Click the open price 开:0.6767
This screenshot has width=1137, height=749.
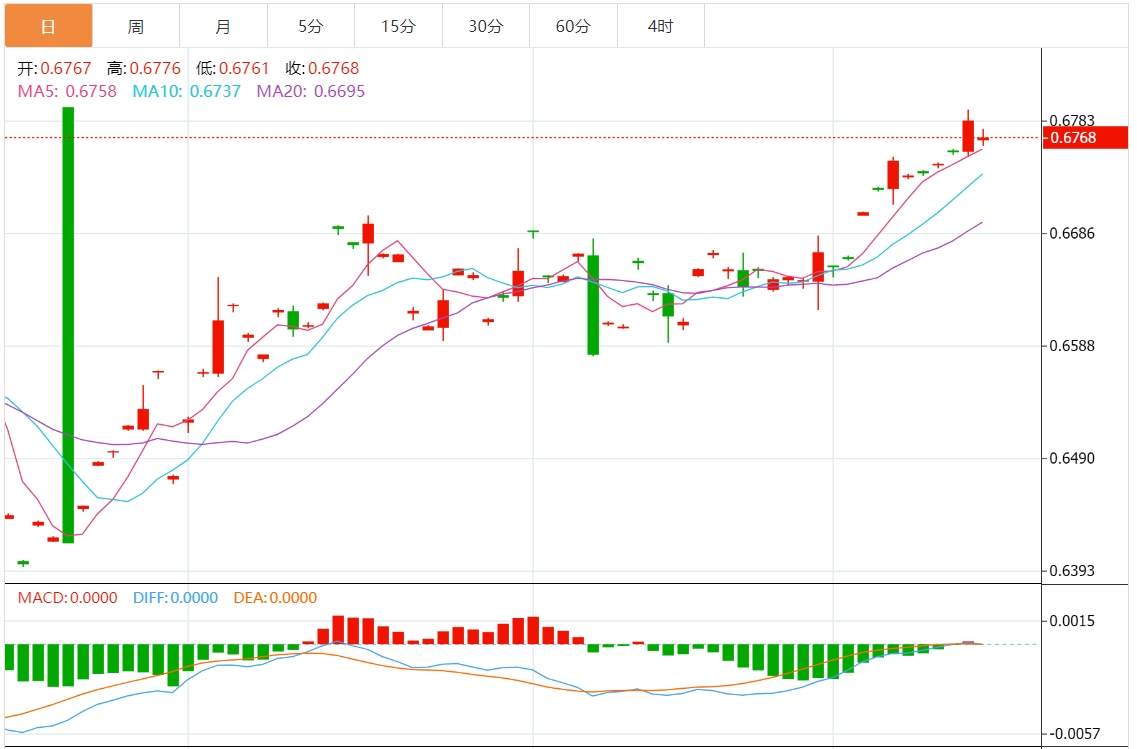(x=54, y=68)
